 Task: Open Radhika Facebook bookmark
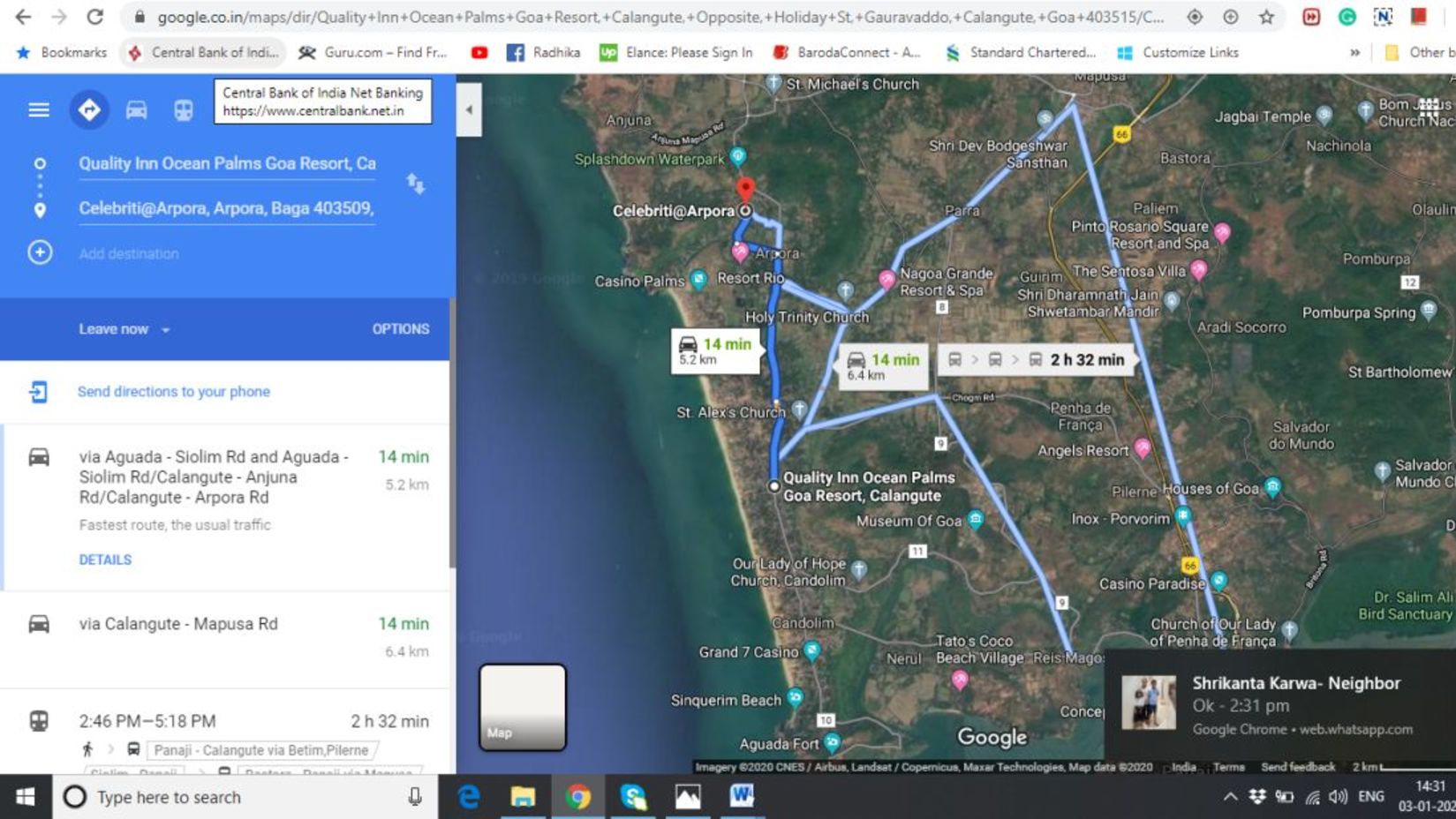point(544,53)
